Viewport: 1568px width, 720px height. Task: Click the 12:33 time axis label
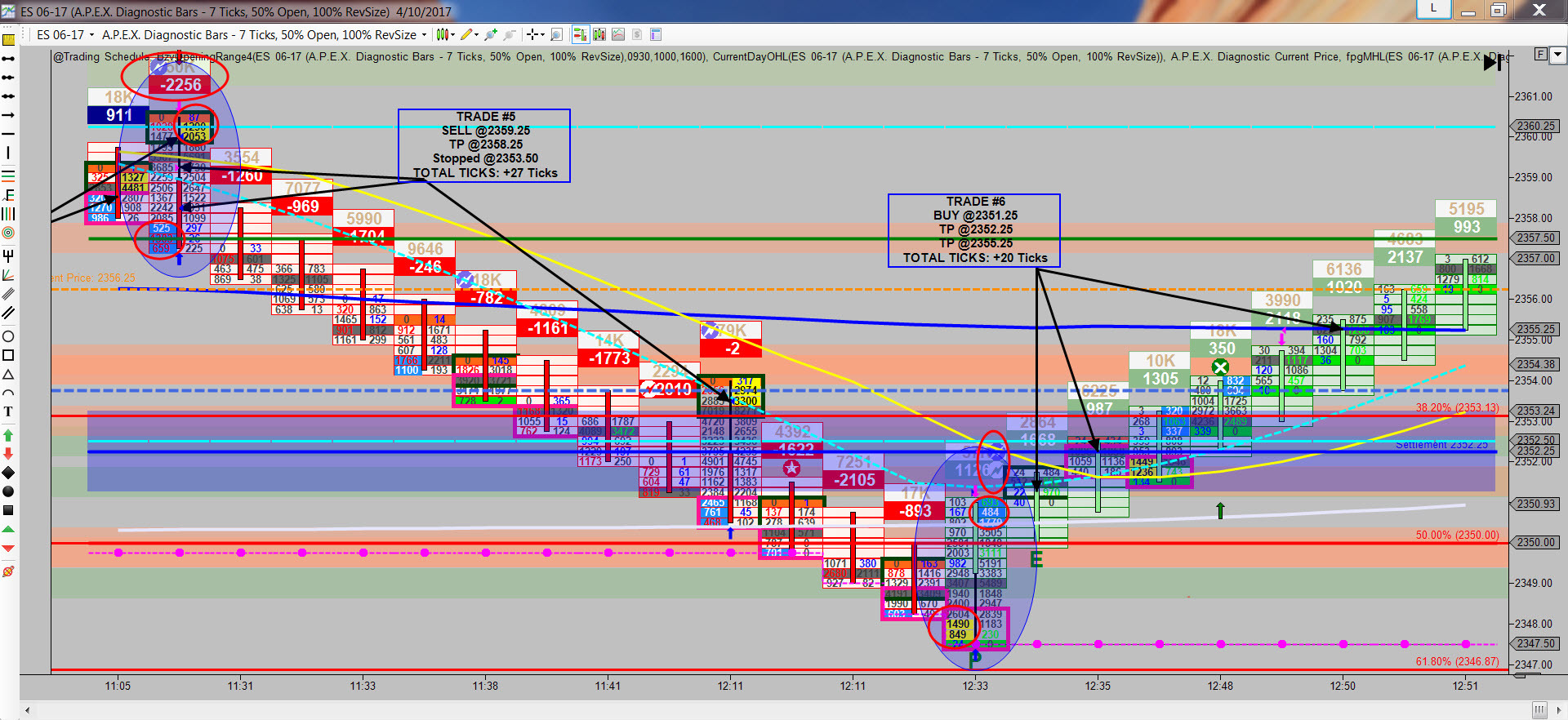975,686
